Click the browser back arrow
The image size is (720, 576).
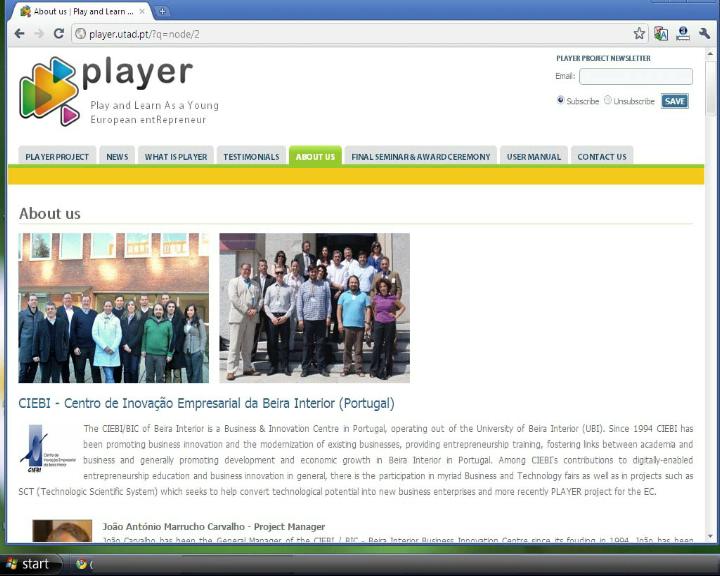click(19, 33)
